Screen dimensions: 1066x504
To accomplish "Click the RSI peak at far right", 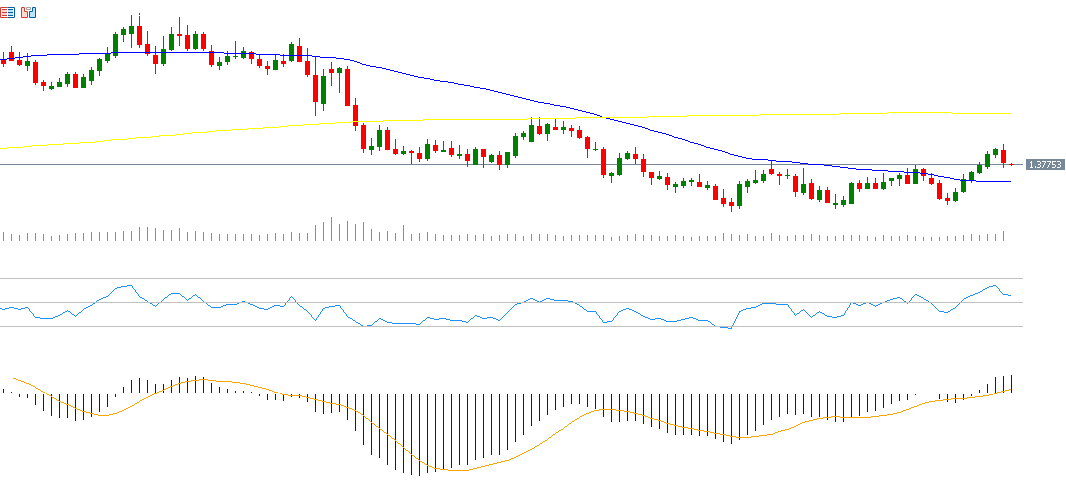I will (x=993, y=286).
